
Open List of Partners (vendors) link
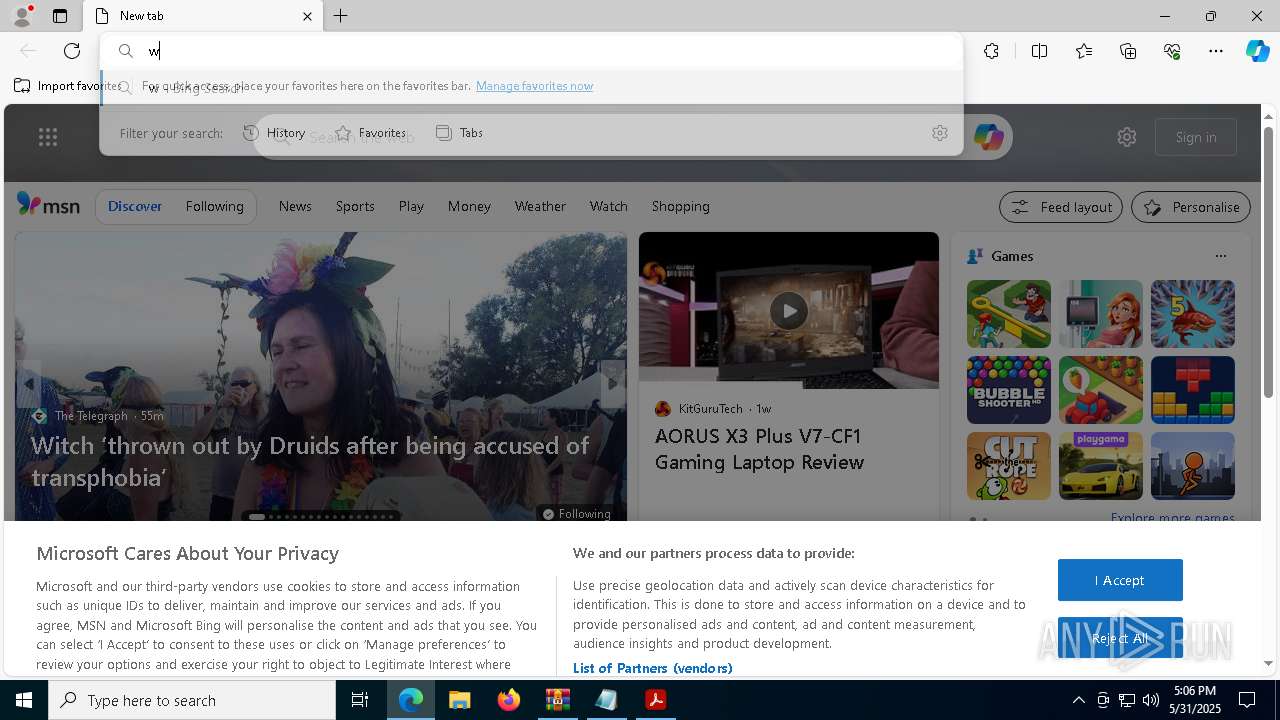coord(652,668)
